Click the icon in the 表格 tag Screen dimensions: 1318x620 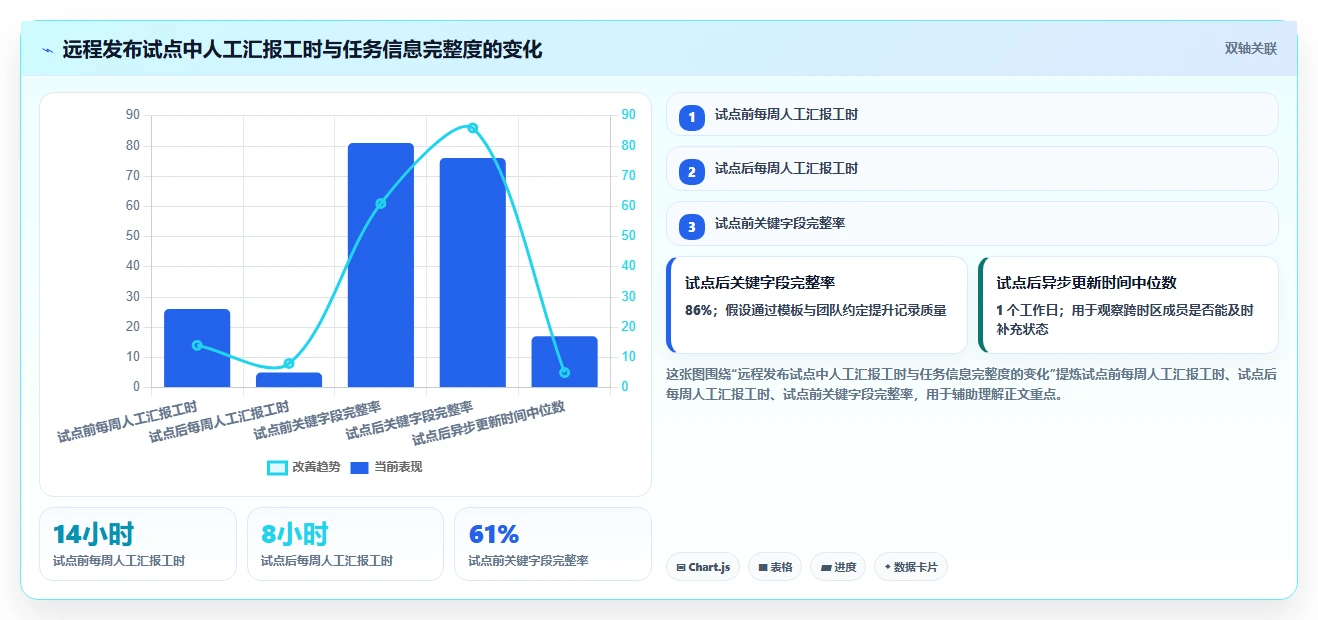coord(763,568)
